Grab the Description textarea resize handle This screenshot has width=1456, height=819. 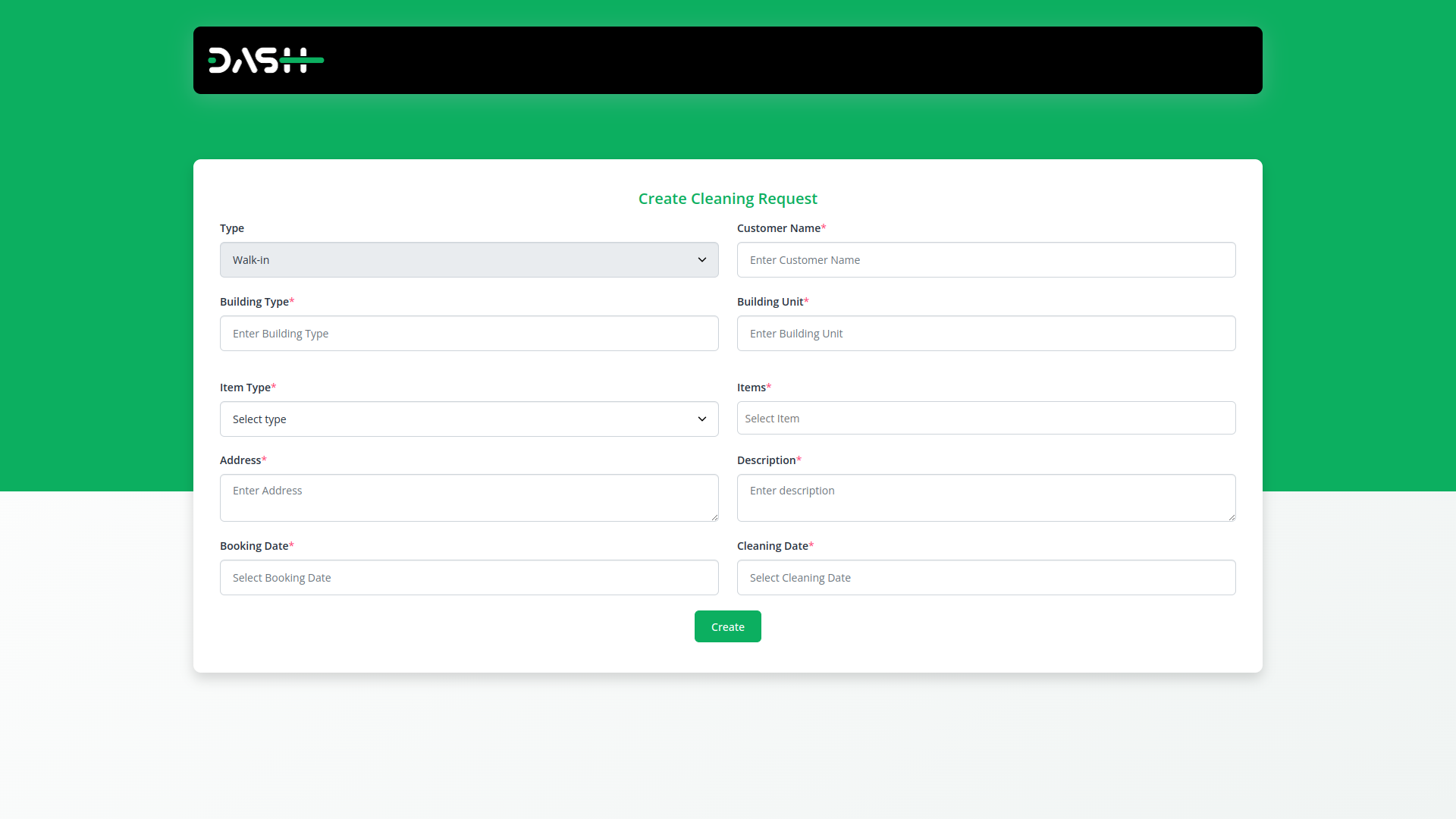coord(1232,517)
